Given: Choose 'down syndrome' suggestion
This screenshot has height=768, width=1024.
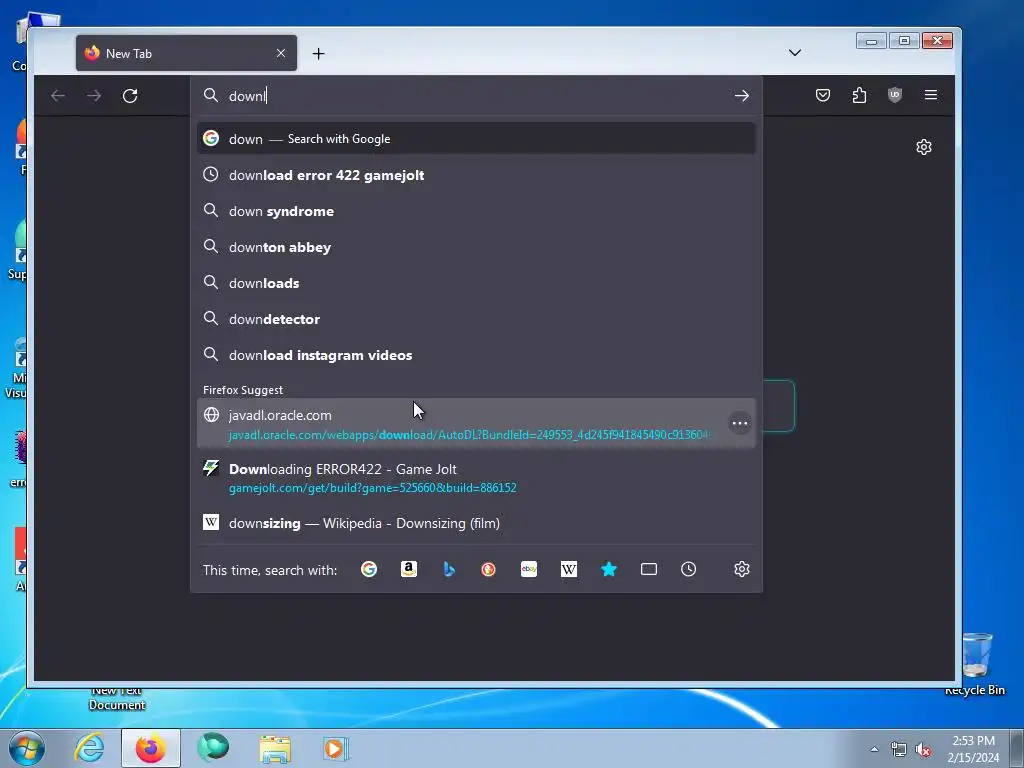Looking at the screenshot, I should 476,211.
